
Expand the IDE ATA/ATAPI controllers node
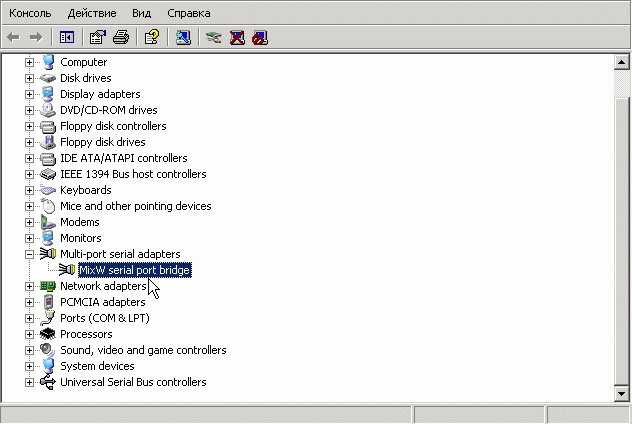[x=29, y=158]
